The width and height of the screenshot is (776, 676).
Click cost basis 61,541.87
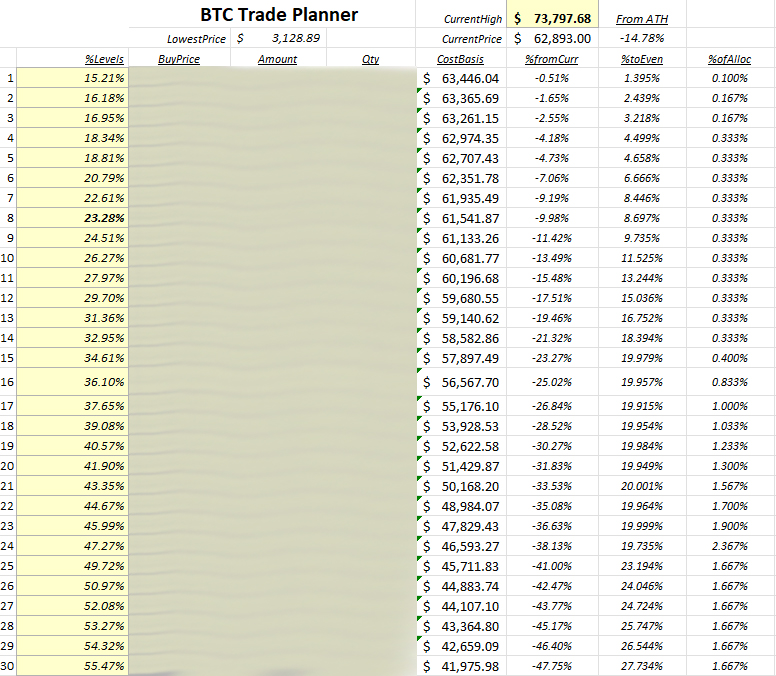(461, 218)
